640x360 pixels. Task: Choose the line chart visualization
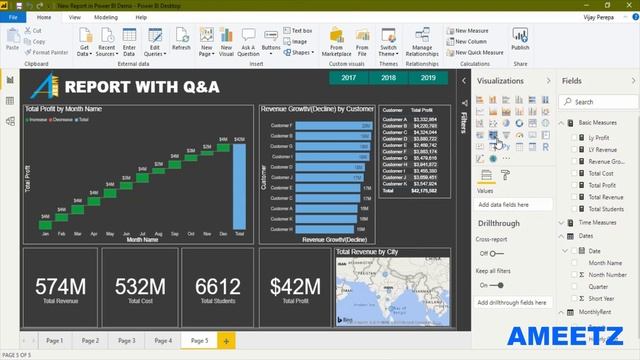click(x=480, y=111)
